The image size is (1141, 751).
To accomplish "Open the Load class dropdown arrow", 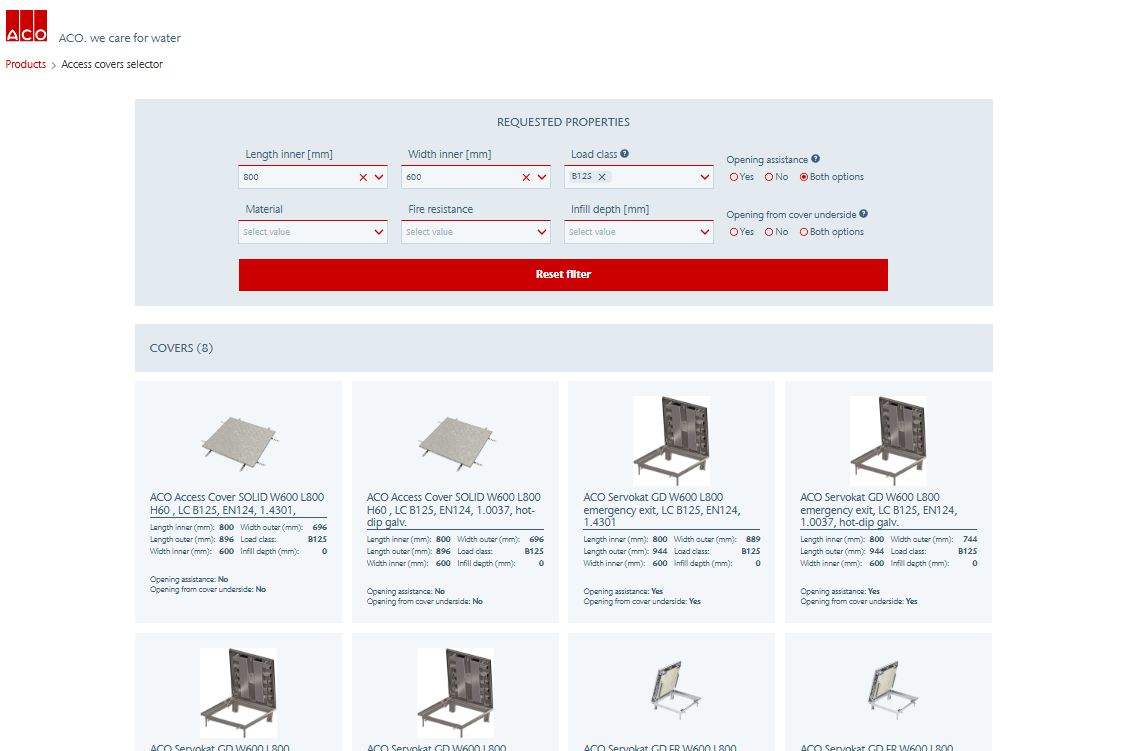I will [705, 177].
